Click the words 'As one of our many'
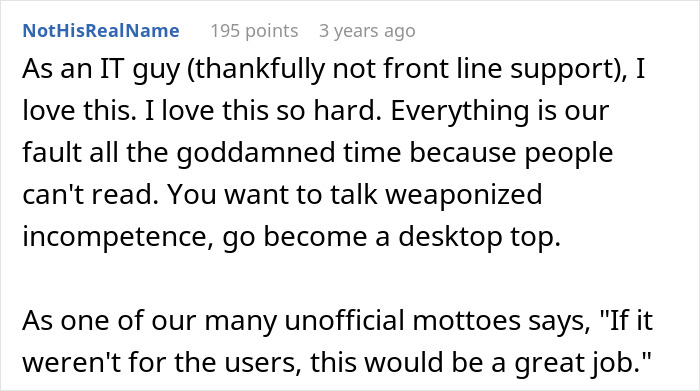The height and width of the screenshot is (391, 700). tap(149, 320)
